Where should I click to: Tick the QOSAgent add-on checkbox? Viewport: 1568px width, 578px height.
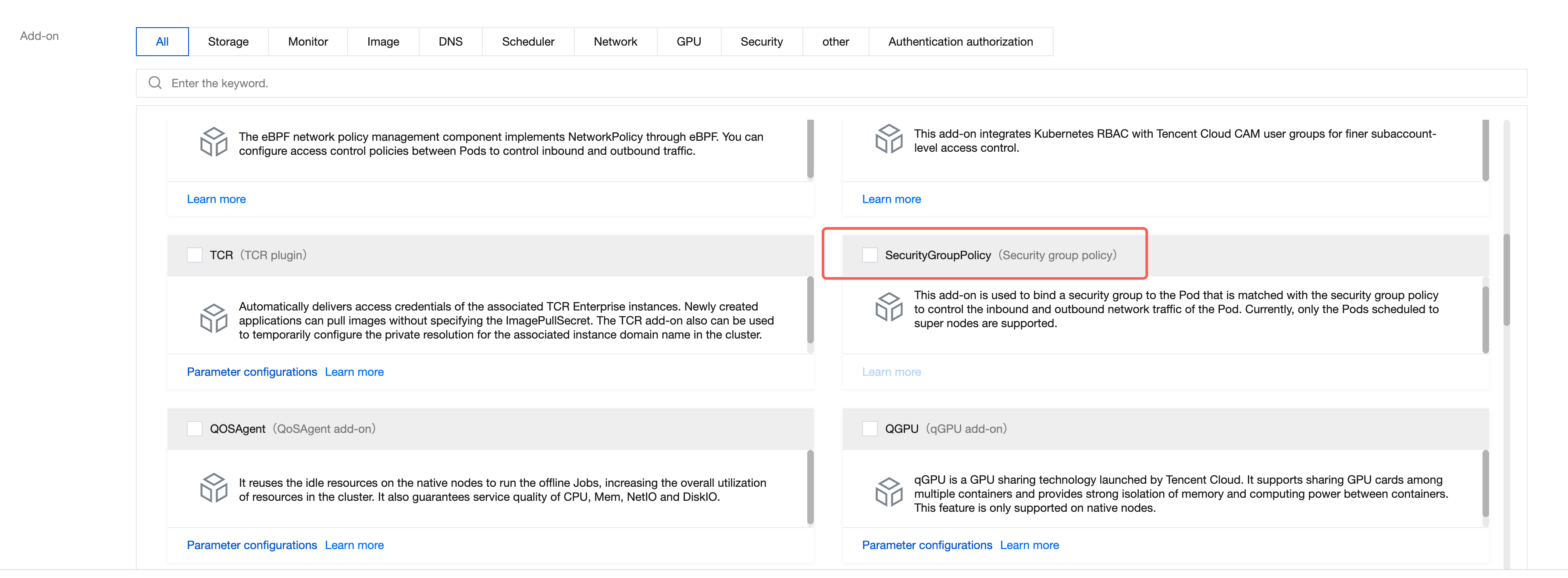coord(195,429)
